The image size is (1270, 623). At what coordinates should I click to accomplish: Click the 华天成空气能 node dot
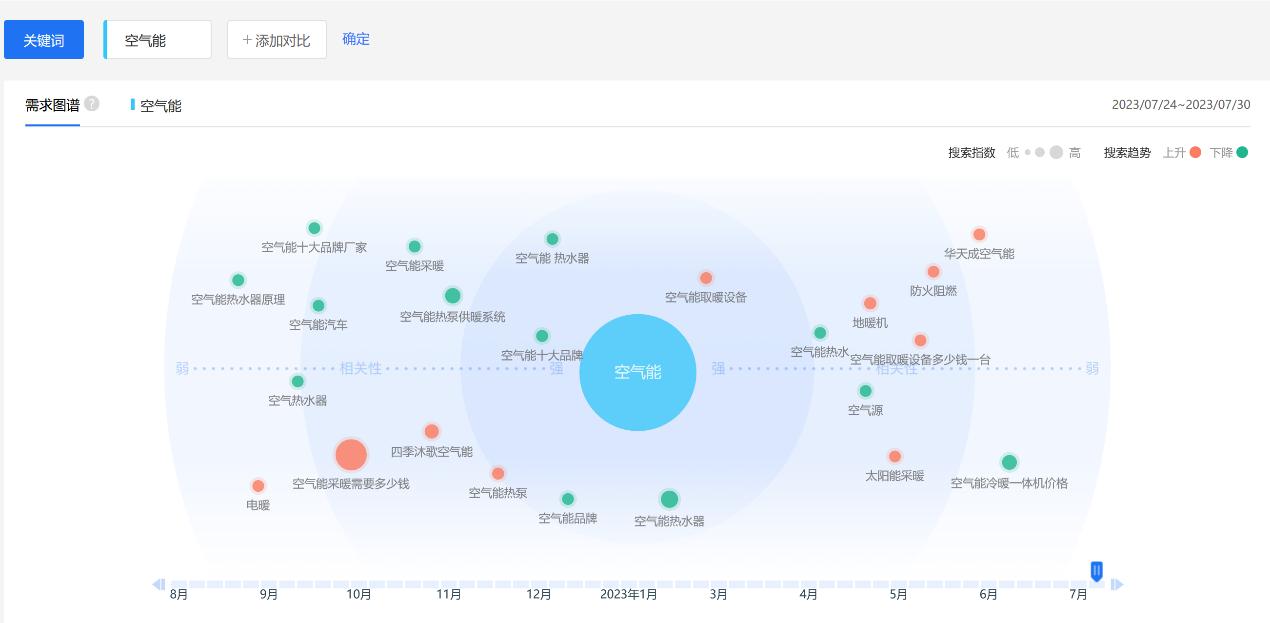pos(979,234)
